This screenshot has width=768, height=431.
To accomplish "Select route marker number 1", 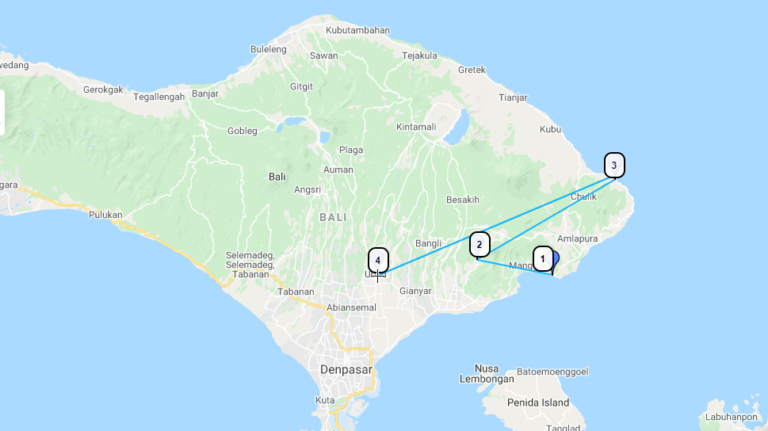I will point(543,259).
